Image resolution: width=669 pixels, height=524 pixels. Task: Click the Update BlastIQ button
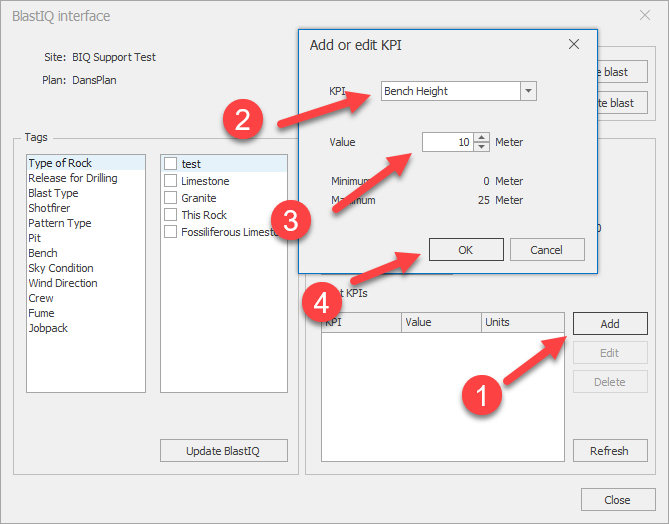click(x=224, y=451)
